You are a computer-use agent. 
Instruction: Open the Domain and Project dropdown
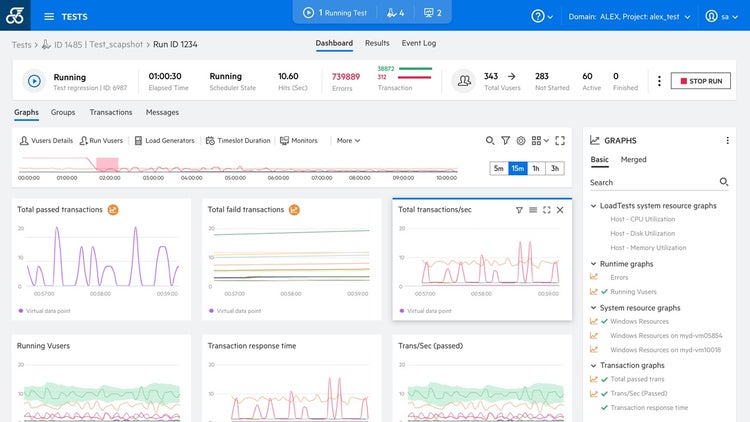tap(629, 17)
